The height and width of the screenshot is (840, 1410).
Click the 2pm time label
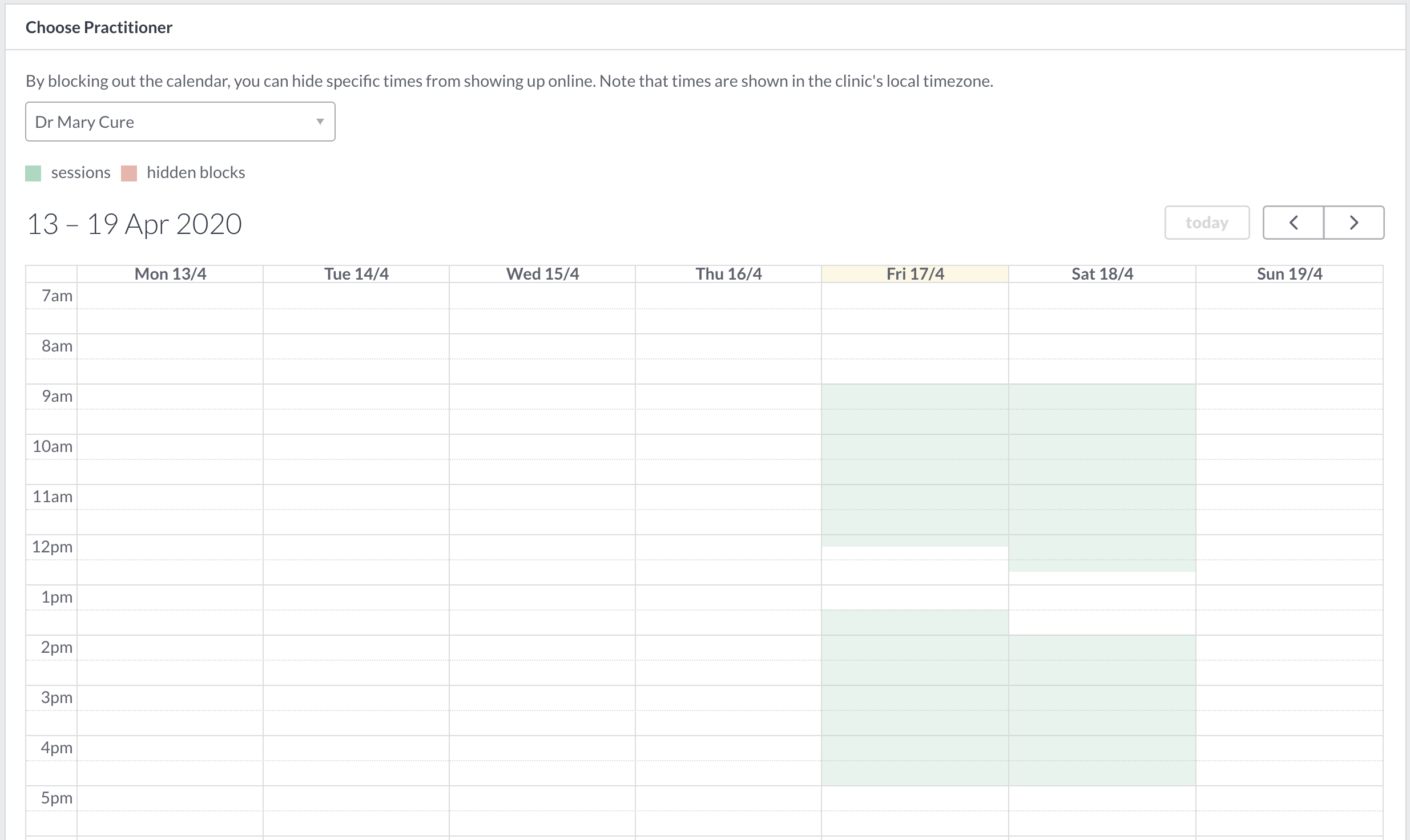[57, 647]
